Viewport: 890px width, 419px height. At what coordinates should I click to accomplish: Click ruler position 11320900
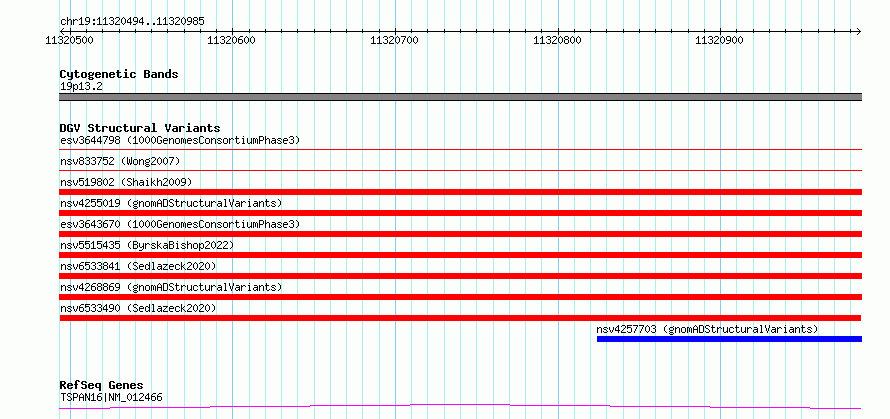720,40
